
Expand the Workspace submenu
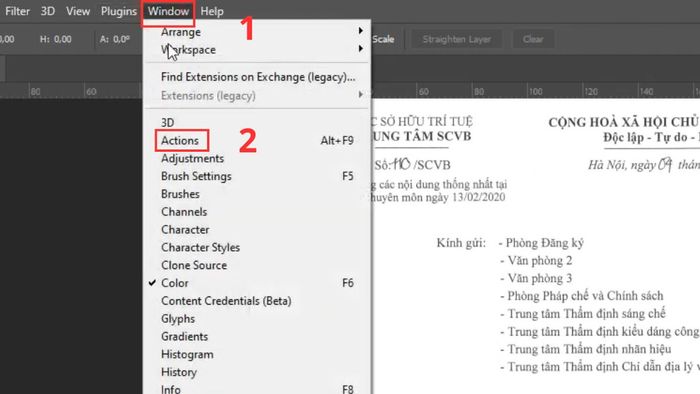coord(257,50)
